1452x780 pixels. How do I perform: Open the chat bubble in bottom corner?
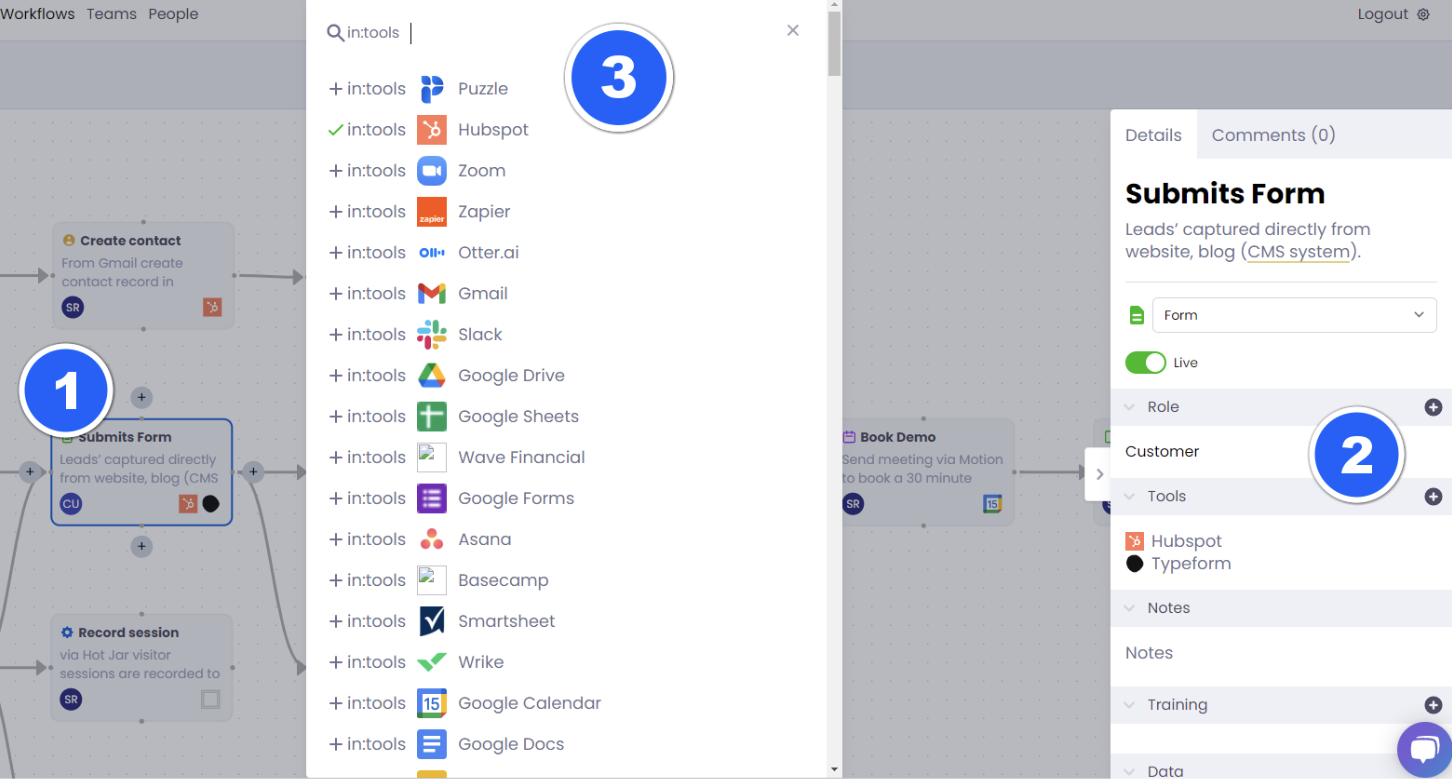tap(1424, 750)
